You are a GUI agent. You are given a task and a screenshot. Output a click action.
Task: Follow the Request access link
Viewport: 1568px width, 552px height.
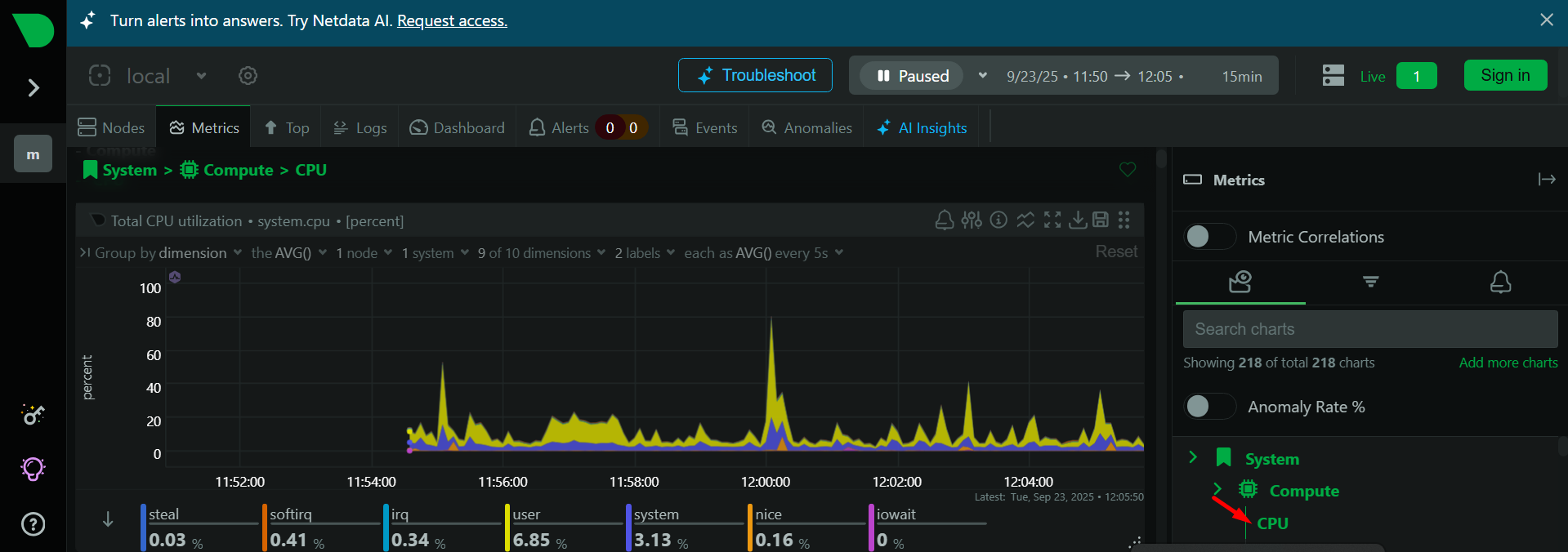[x=452, y=20]
